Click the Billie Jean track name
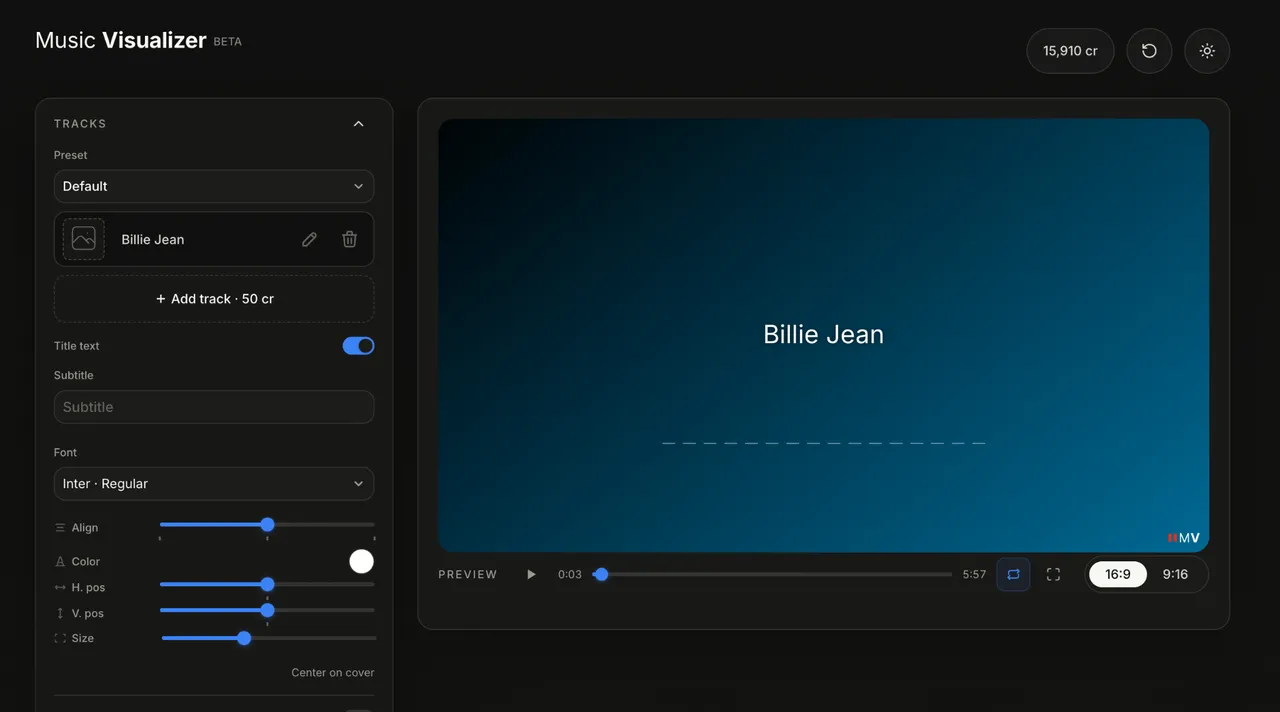This screenshot has width=1280, height=712. (x=153, y=239)
